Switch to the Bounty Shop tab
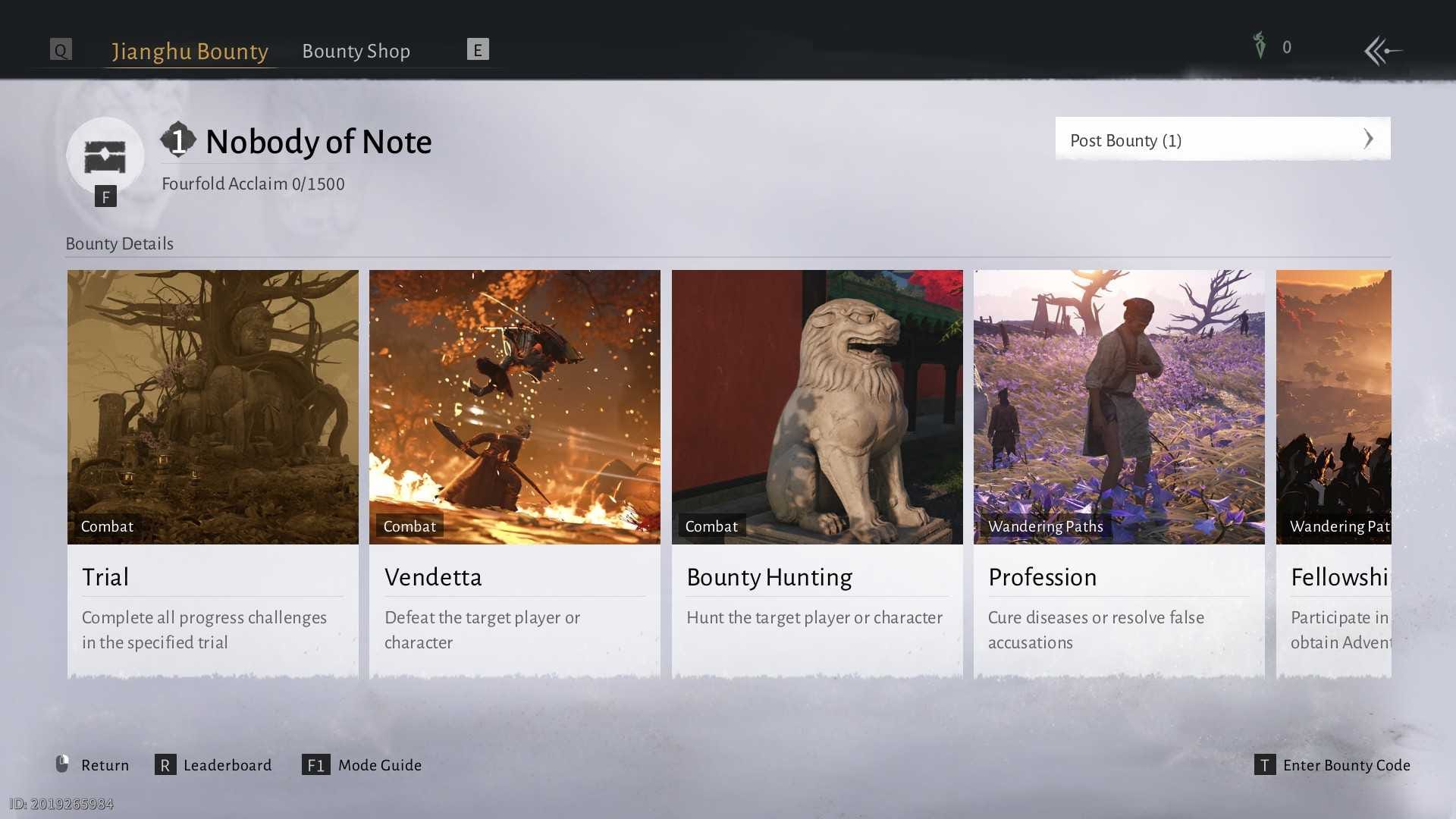Viewport: 1456px width, 819px height. click(x=356, y=50)
